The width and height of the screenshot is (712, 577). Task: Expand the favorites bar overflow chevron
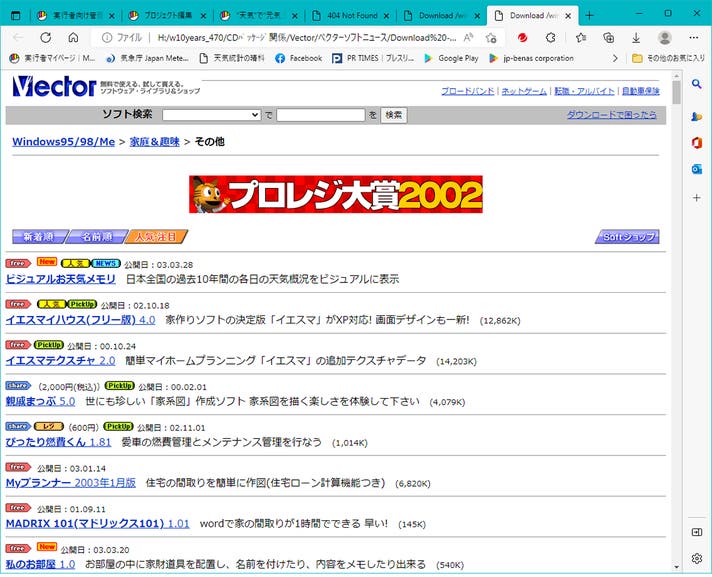pyautogui.click(x=615, y=59)
